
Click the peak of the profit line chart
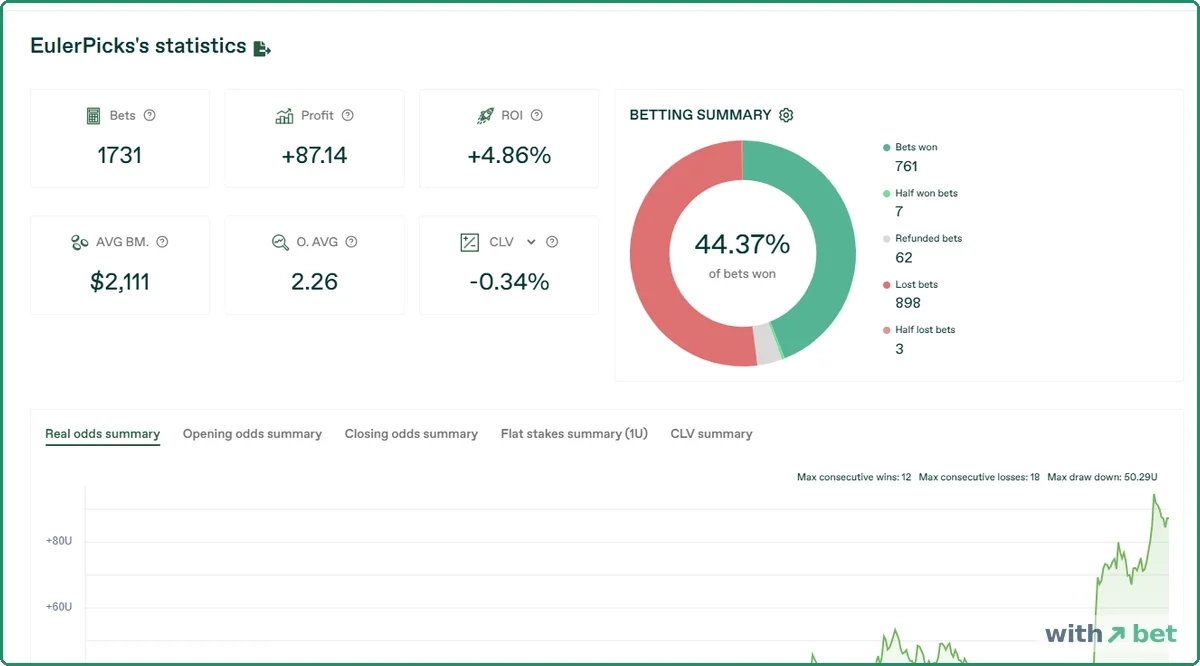coord(1153,495)
